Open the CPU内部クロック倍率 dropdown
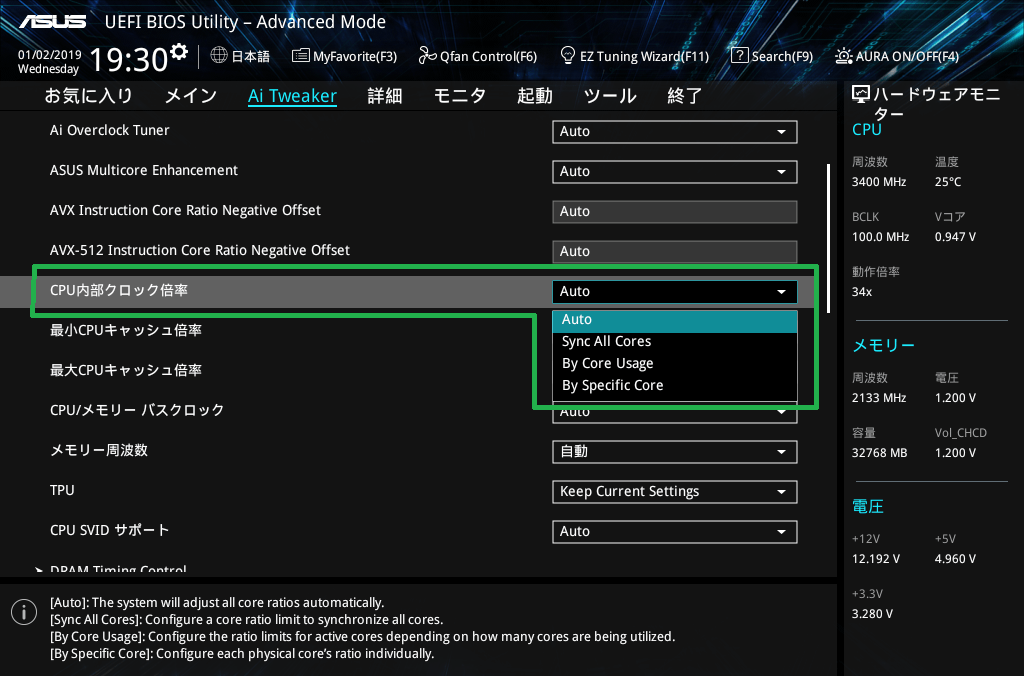The height and width of the screenshot is (676, 1024). (675, 291)
